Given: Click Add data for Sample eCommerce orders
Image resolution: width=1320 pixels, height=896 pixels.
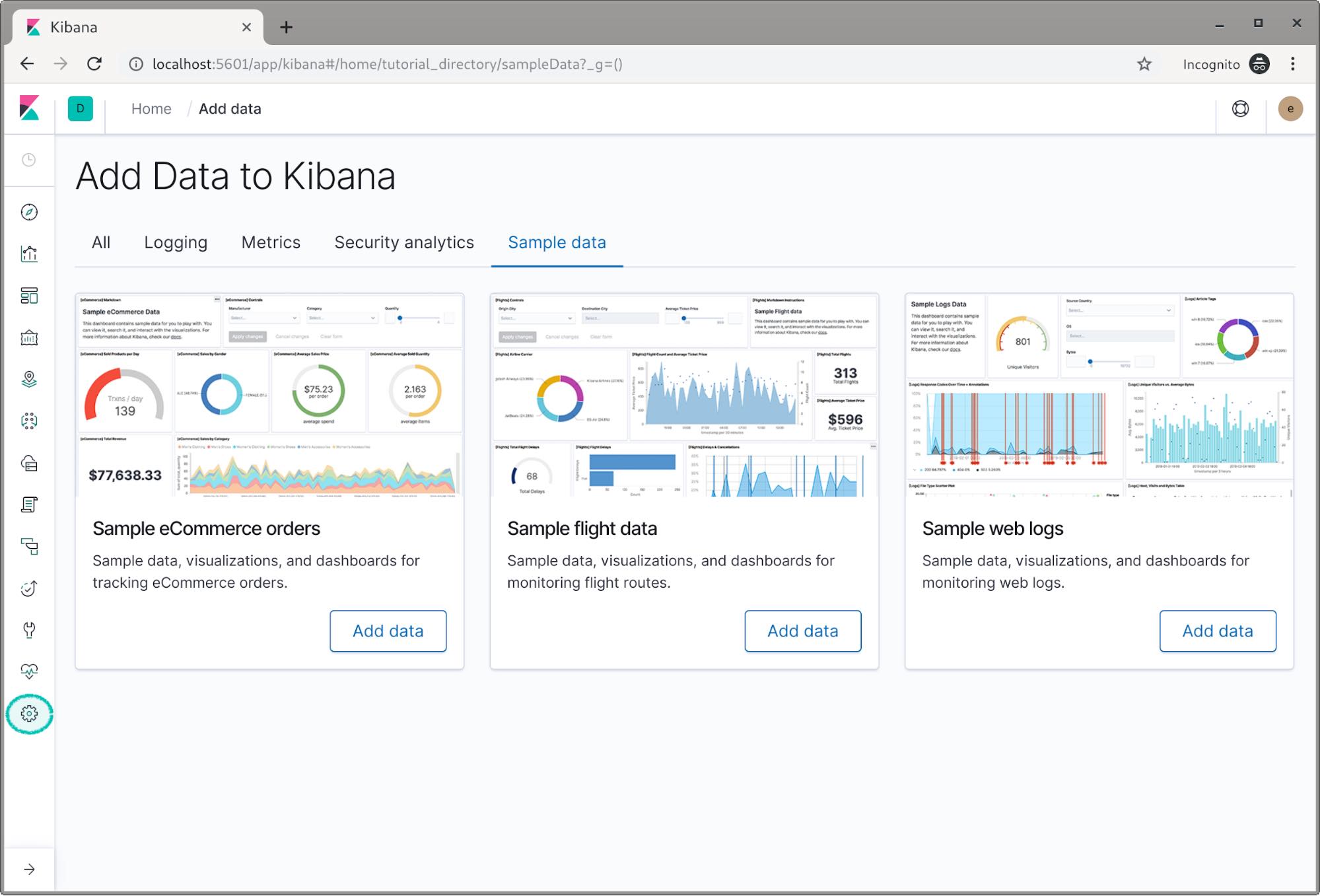Looking at the screenshot, I should (x=387, y=631).
